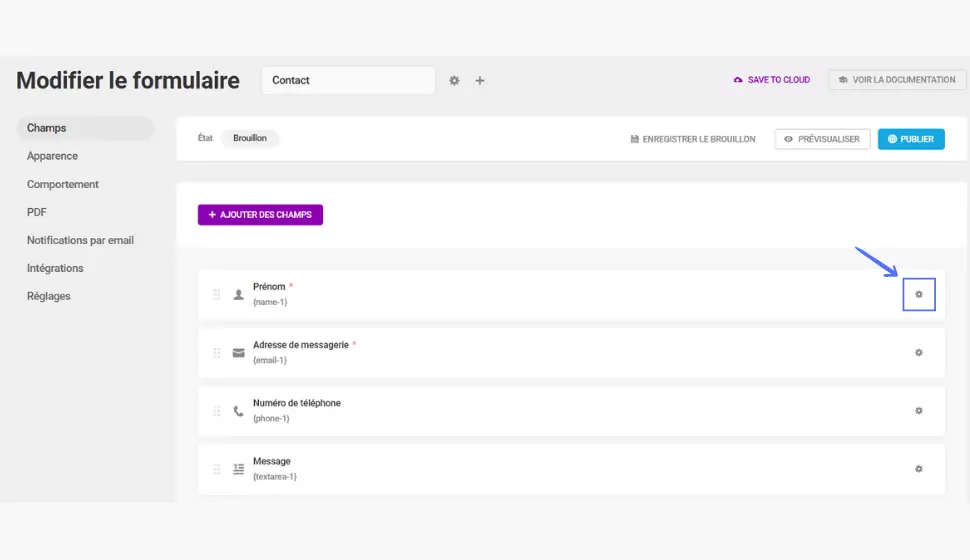970x560 pixels.
Task: Click the Ajouter des champs button
Action: click(260, 215)
